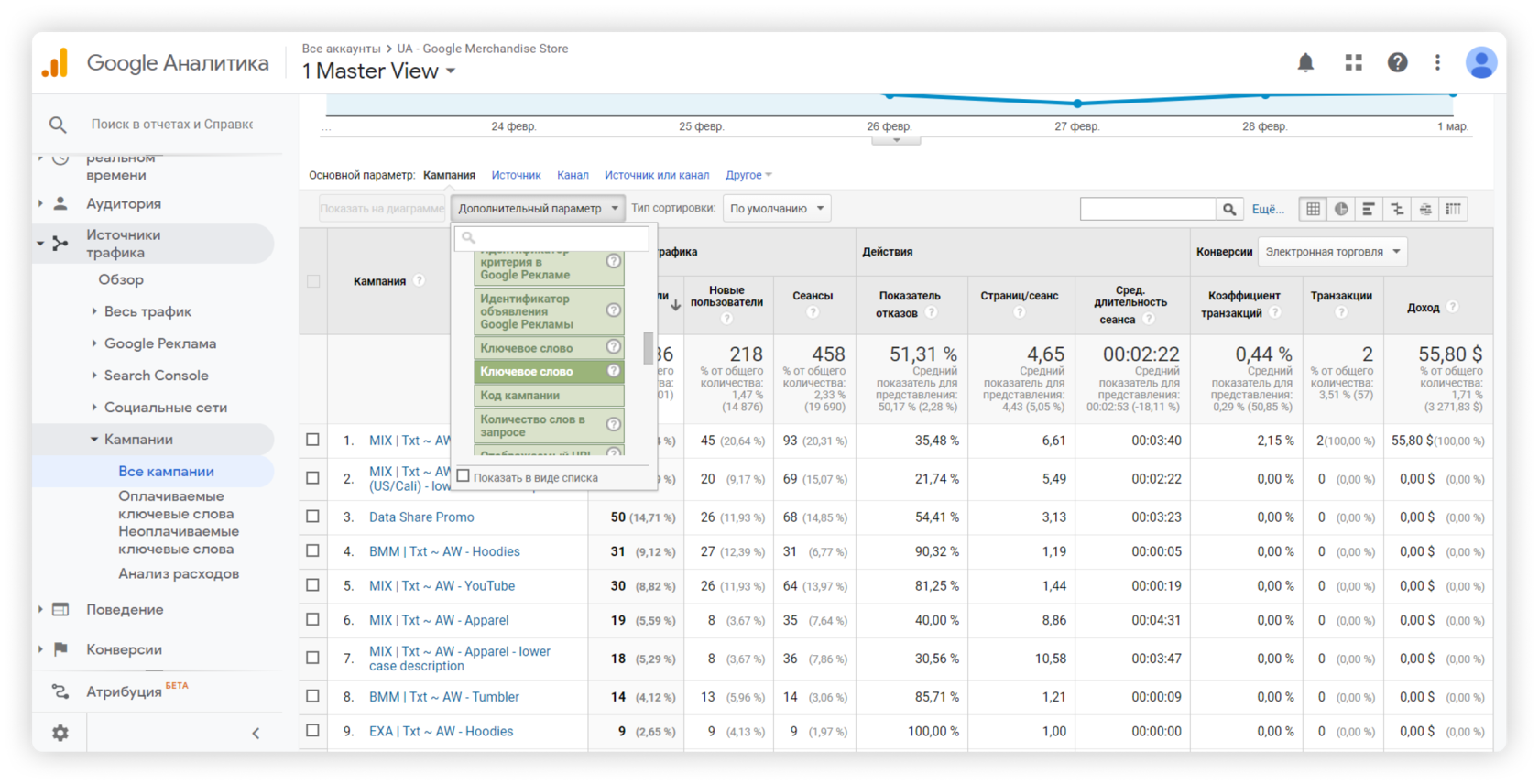Switch to pie chart percentage view

(1341, 209)
